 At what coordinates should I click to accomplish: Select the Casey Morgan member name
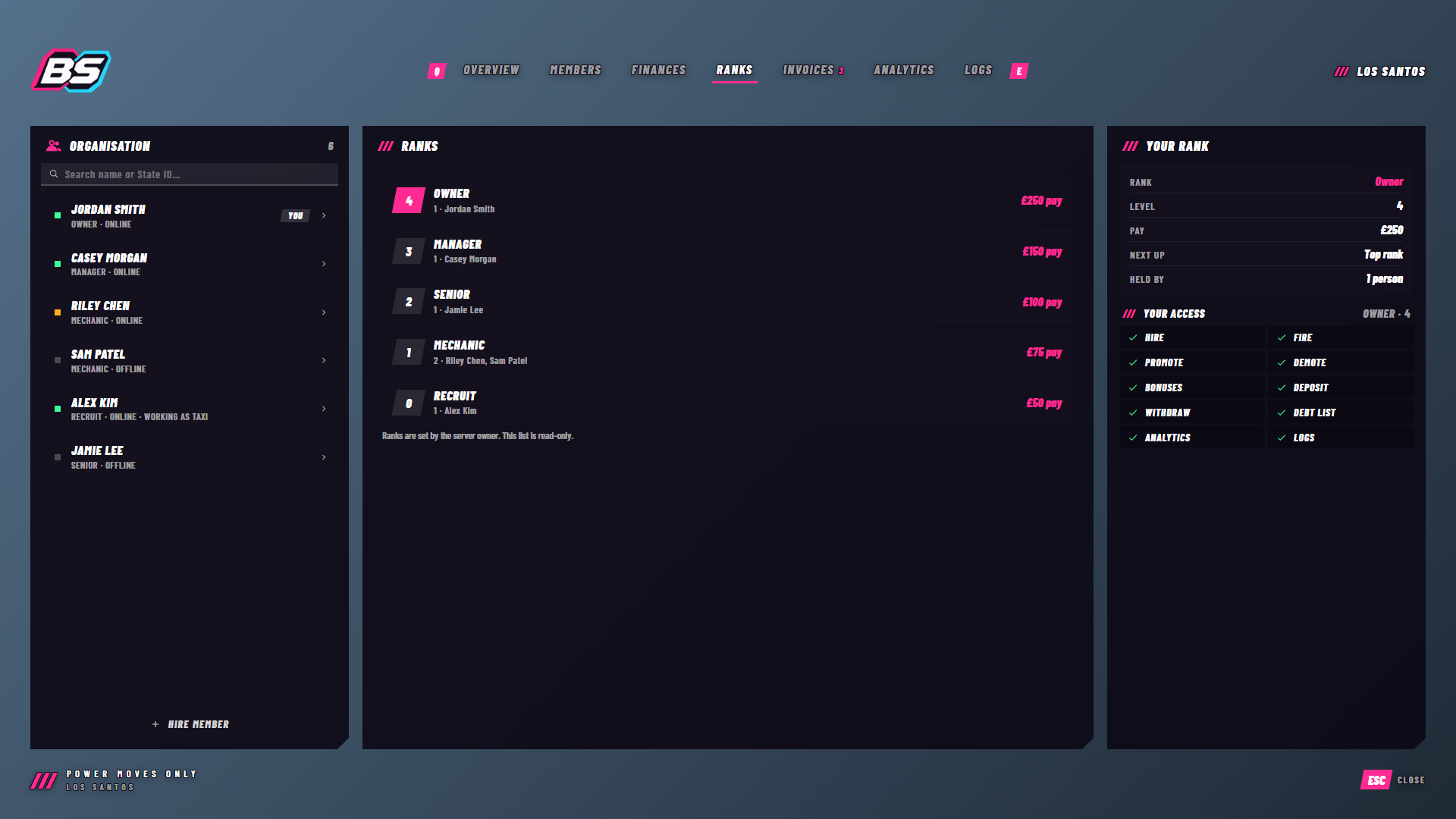click(109, 258)
